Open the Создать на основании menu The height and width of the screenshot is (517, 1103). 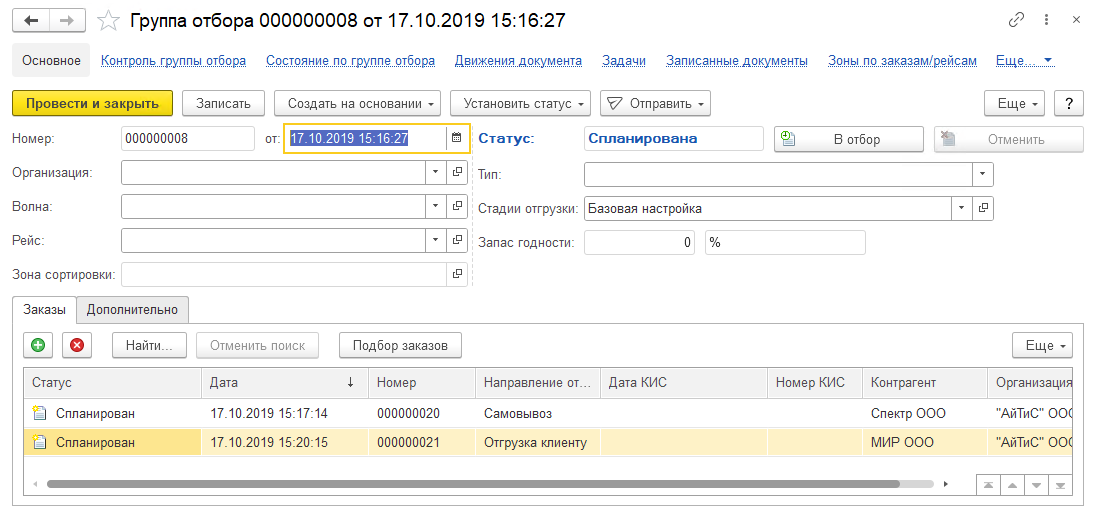(357, 103)
